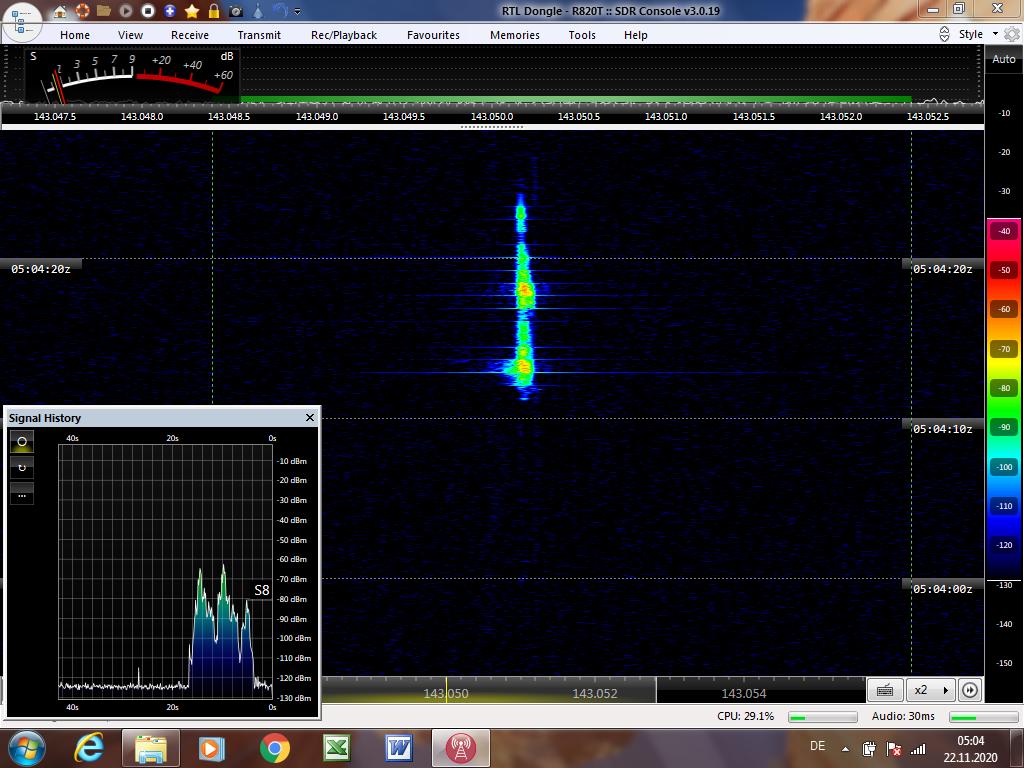The height and width of the screenshot is (768, 1024).
Task: Click the CPU: 29.1% status text
Action: [745, 716]
